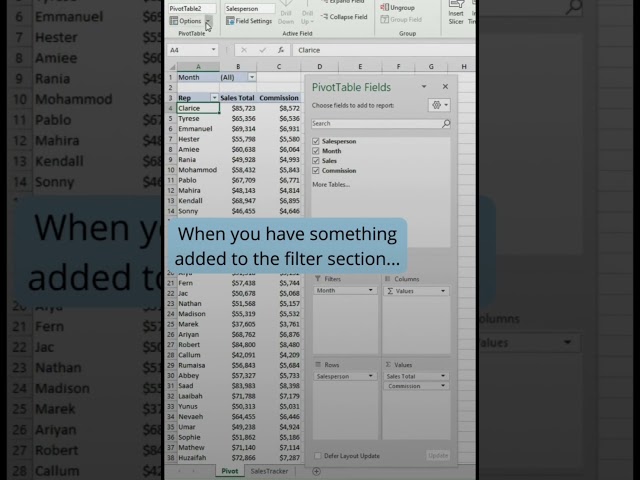Viewport: 640px width, 480px height.
Task: Add a new sheet with plus icon
Action: pos(316,471)
